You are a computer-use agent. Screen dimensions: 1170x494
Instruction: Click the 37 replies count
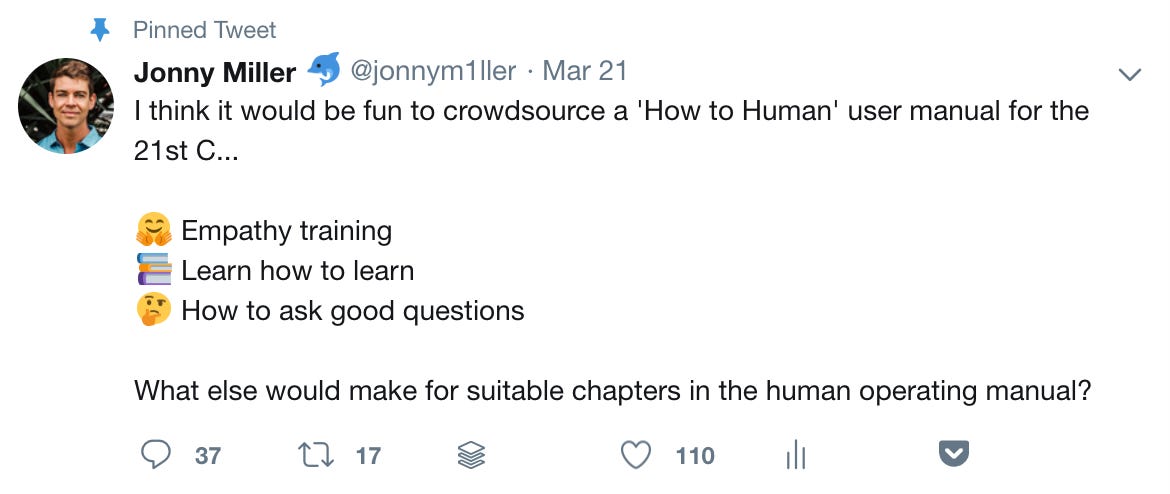[207, 455]
